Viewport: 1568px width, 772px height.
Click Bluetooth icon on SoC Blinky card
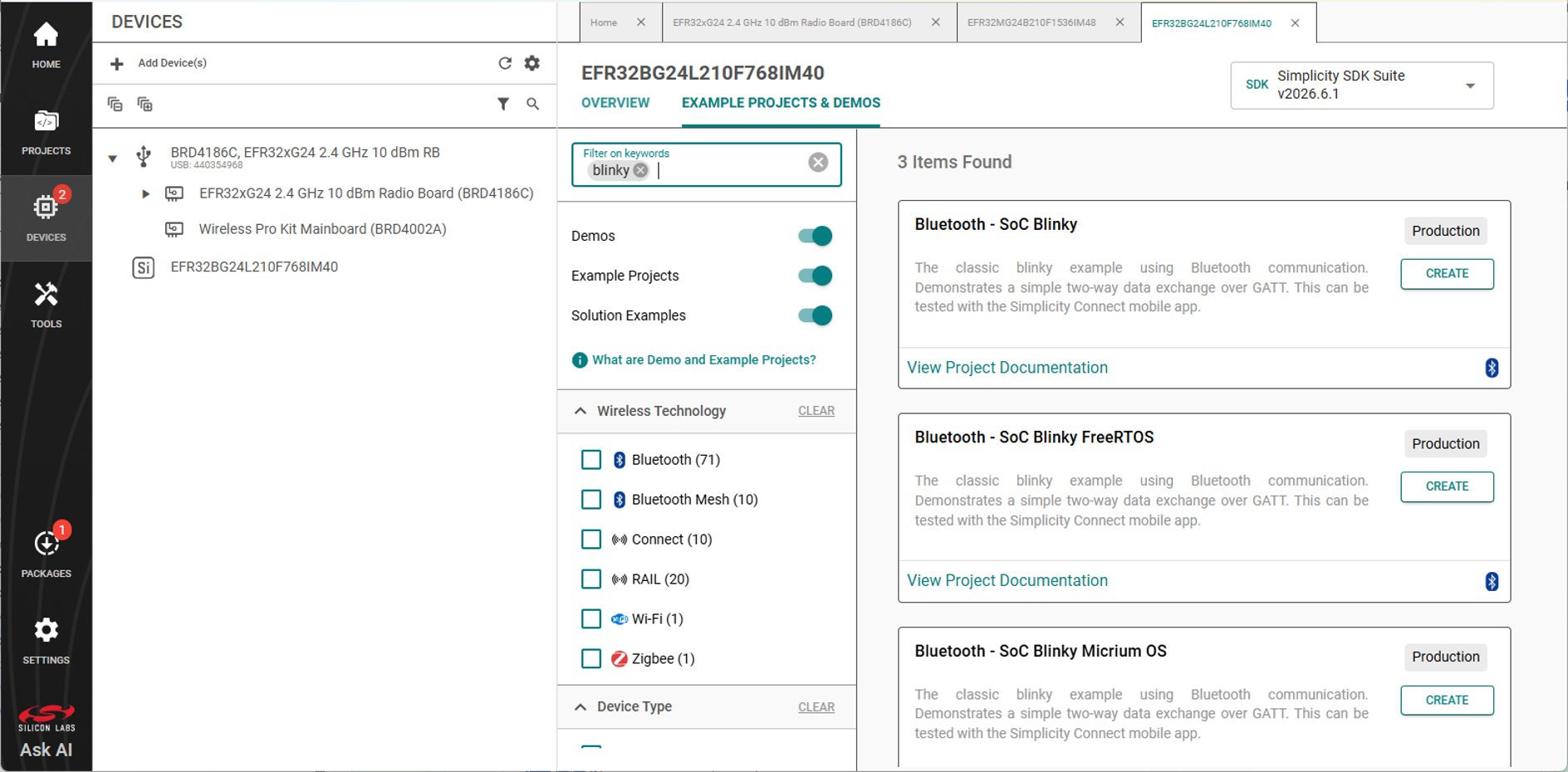pos(1492,368)
